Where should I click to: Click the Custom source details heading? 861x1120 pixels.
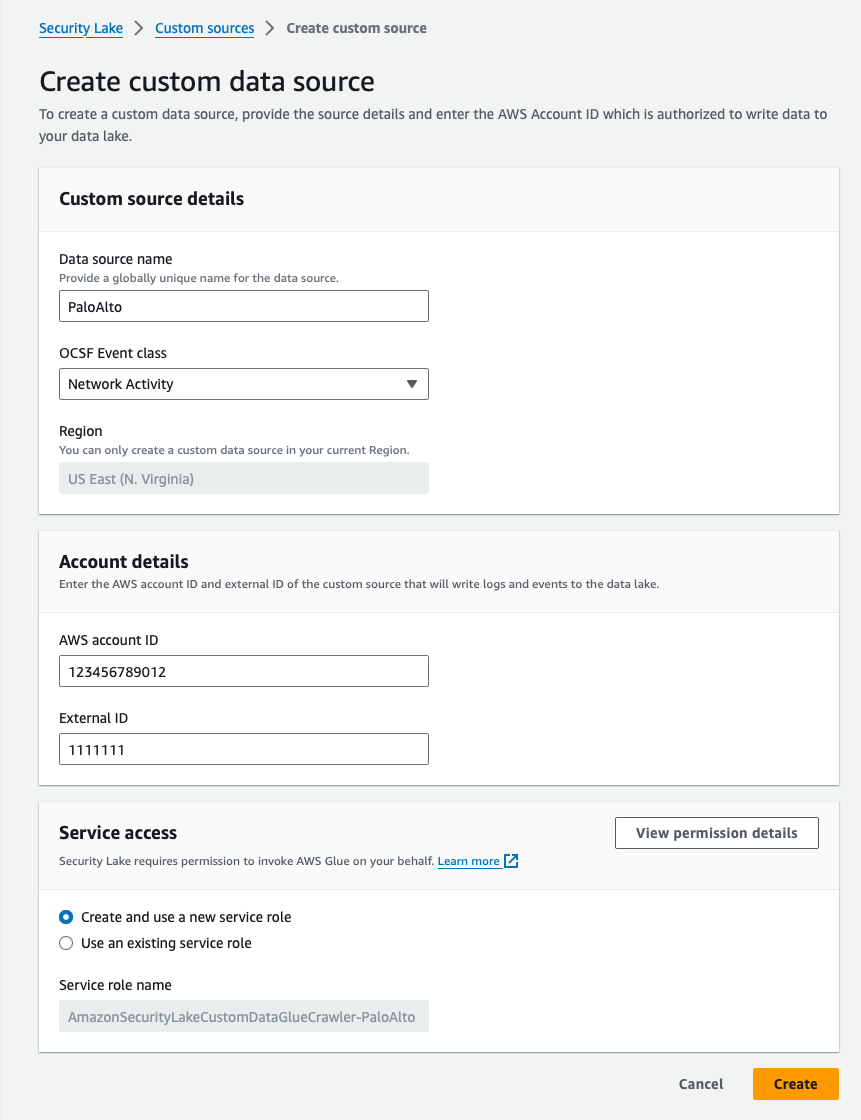(151, 199)
